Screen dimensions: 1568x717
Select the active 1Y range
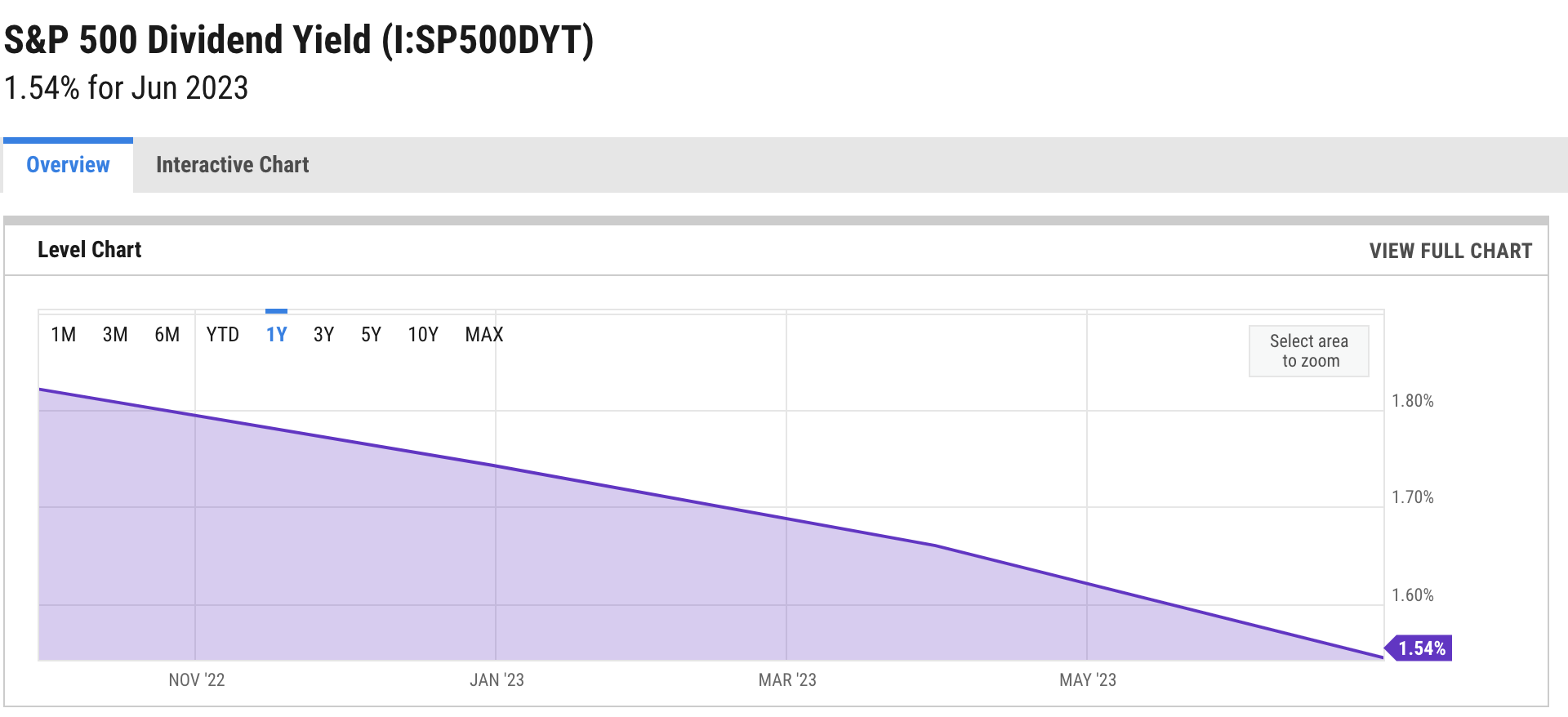[x=276, y=335]
